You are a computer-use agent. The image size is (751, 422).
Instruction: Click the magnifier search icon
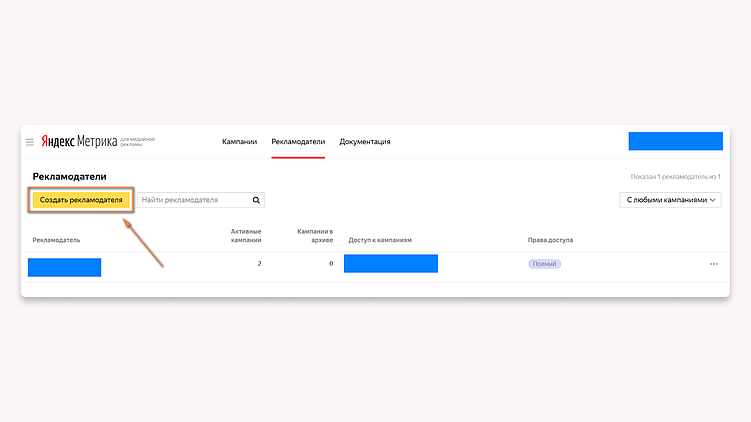[256, 200]
